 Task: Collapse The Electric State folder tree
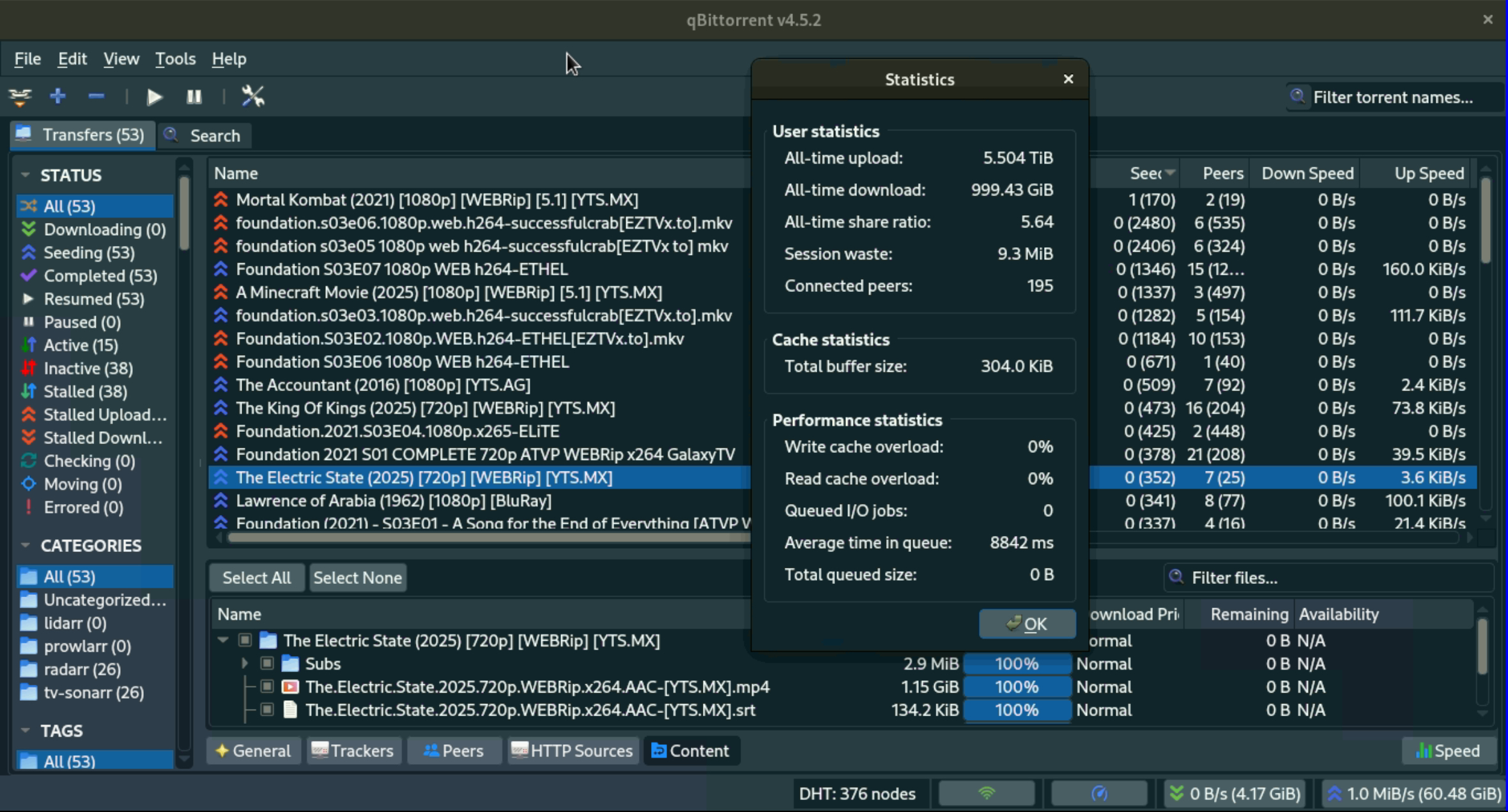[223, 640]
